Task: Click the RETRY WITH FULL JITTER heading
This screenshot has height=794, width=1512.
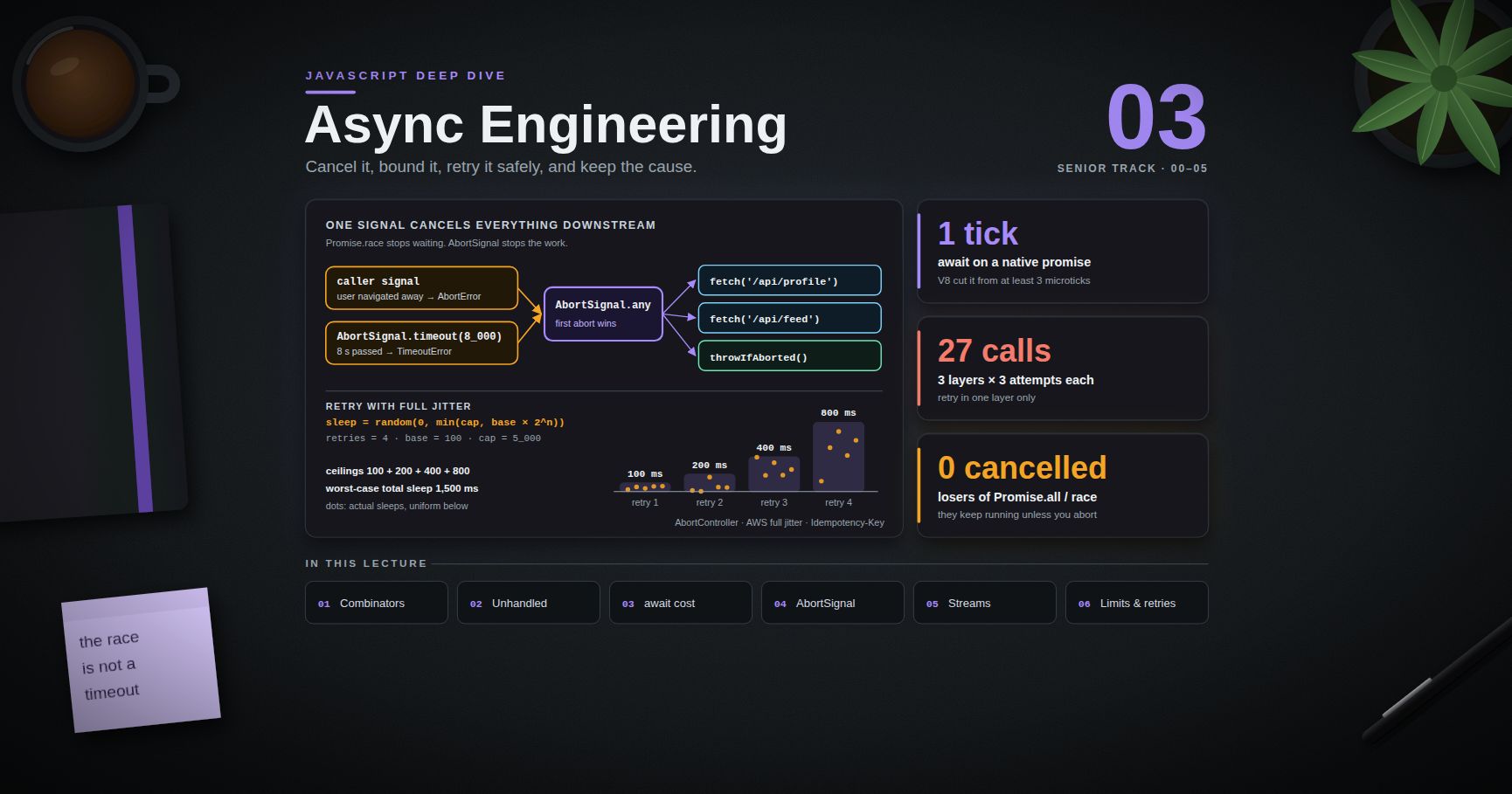Action: pyautogui.click(x=398, y=406)
